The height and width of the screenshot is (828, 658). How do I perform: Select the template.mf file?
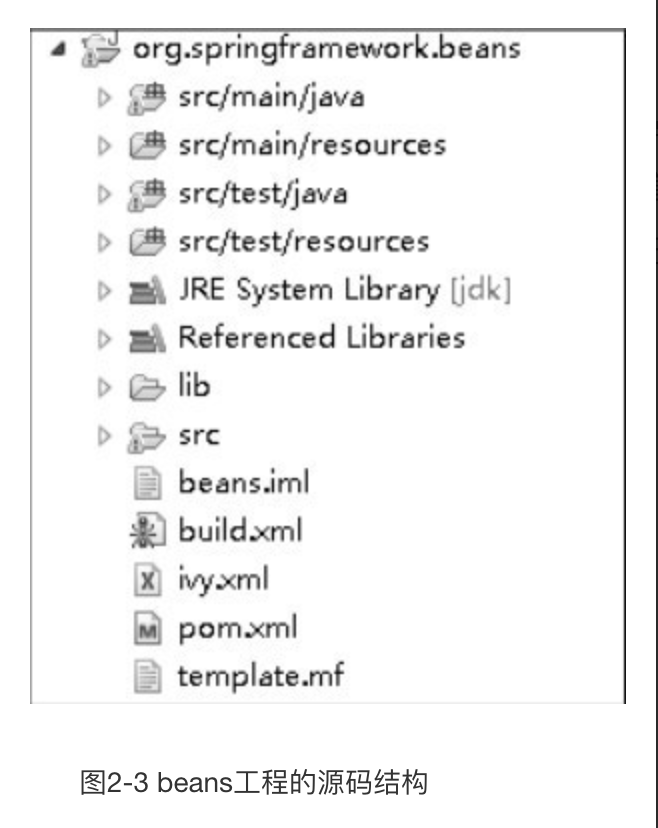click(x=261, y=676)
